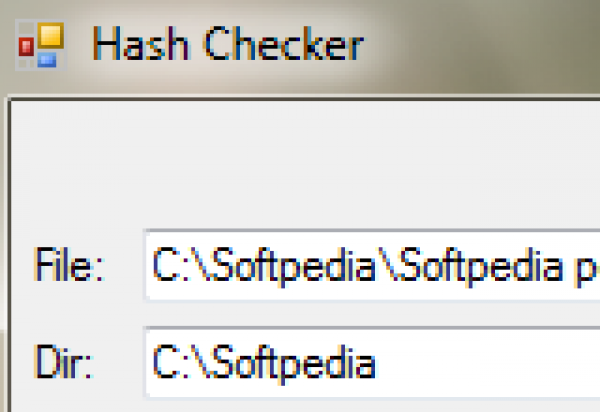Click the drive letter "C:" in File field

[x=171, y=264]
